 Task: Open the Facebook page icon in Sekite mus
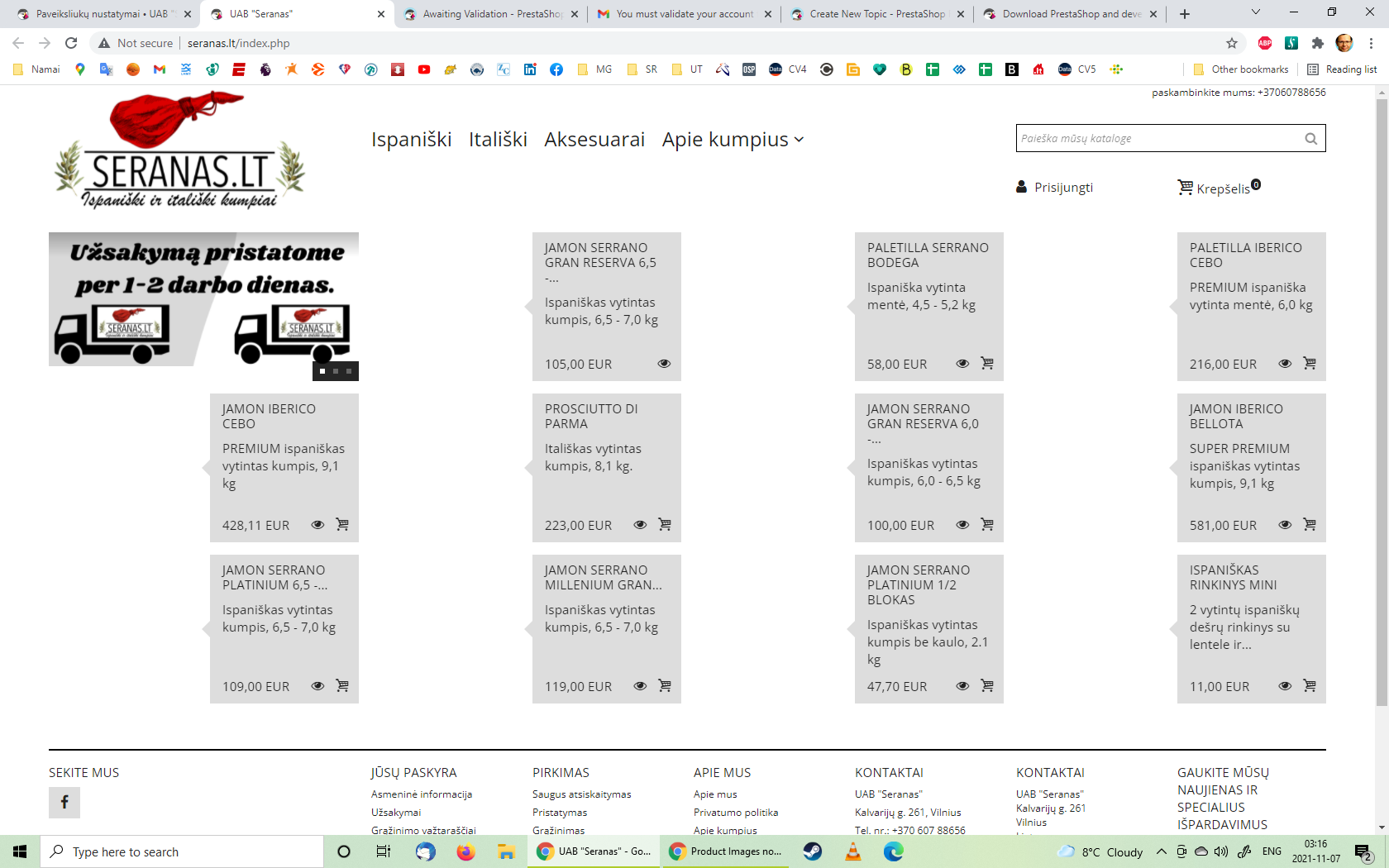pos(64,802)
